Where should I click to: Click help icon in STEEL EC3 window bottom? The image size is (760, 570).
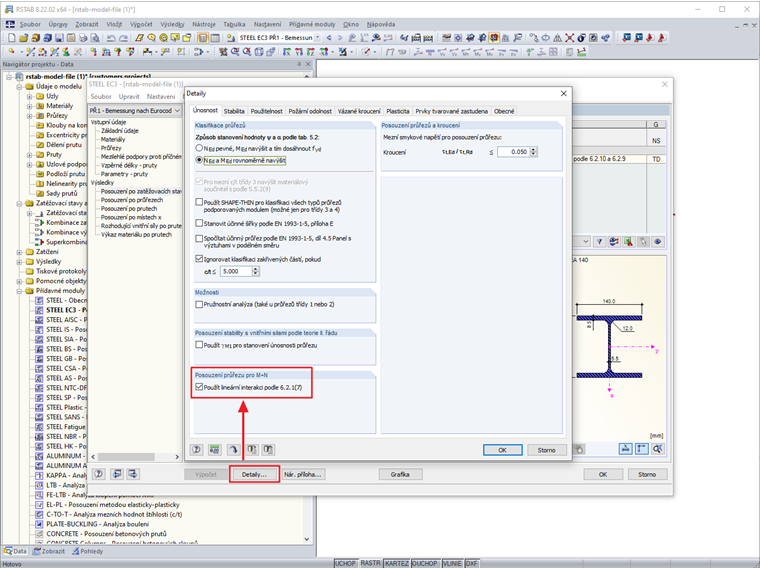98,474
